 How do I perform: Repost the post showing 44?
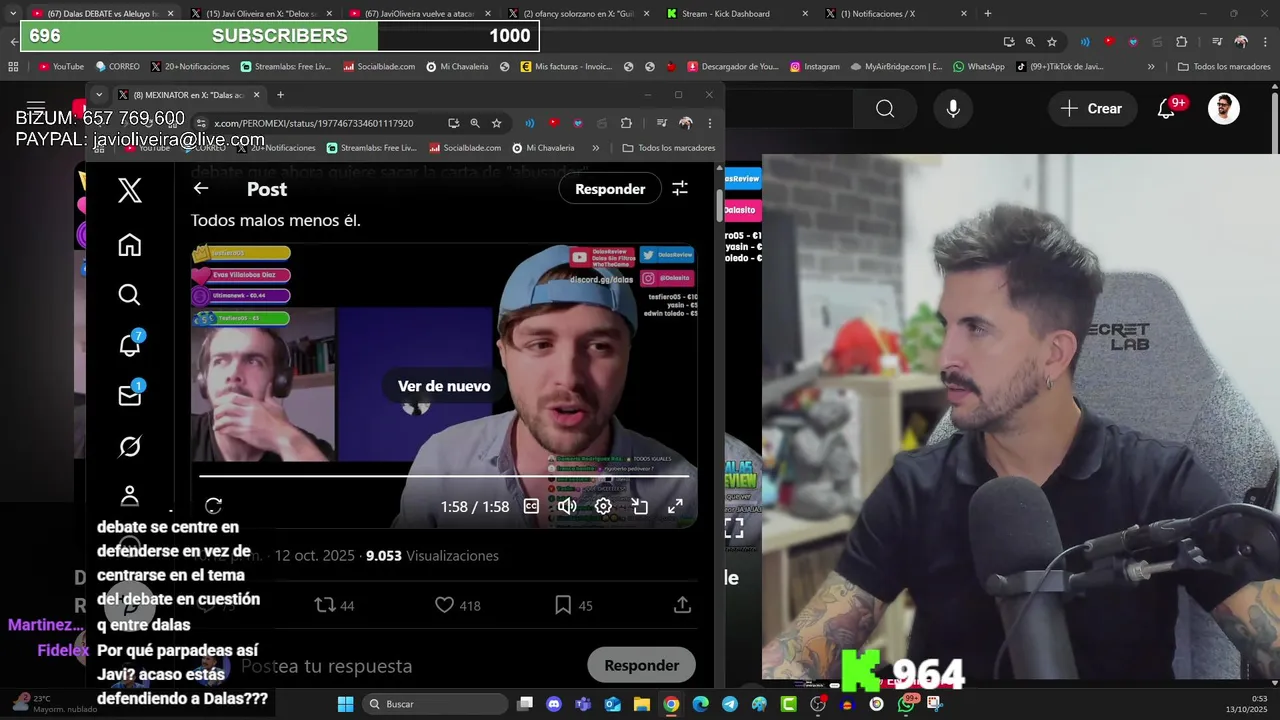[335, 605]
